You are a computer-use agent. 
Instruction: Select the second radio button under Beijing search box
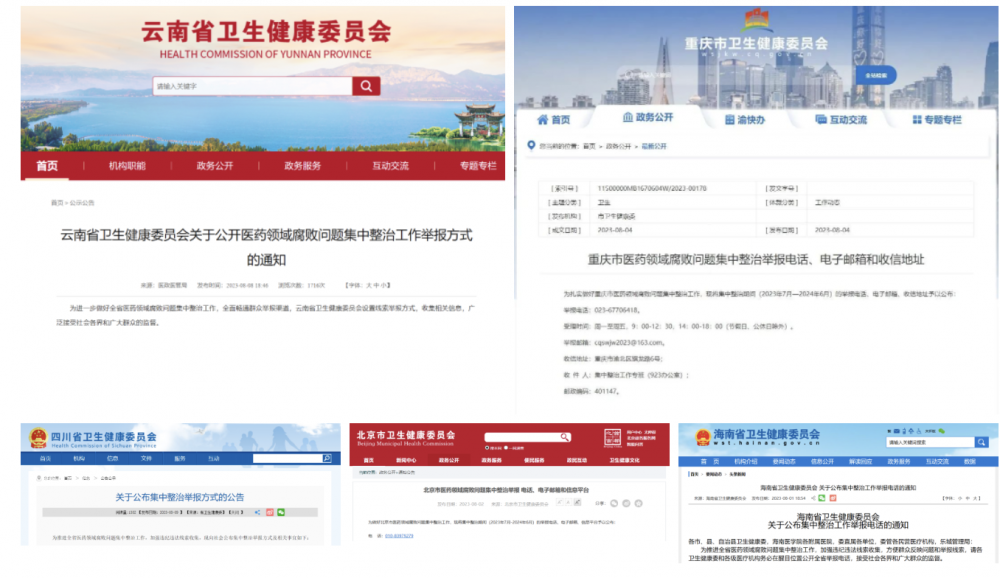506,448
